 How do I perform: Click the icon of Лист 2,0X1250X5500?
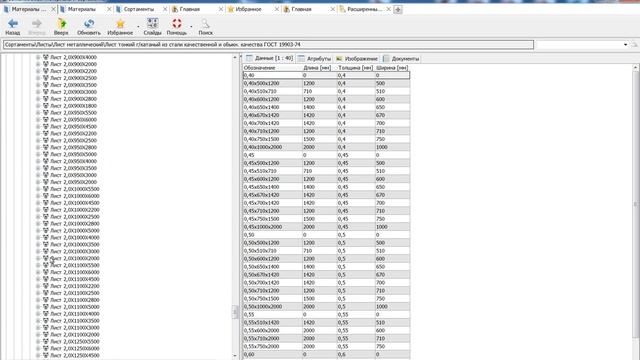(46, 342)
